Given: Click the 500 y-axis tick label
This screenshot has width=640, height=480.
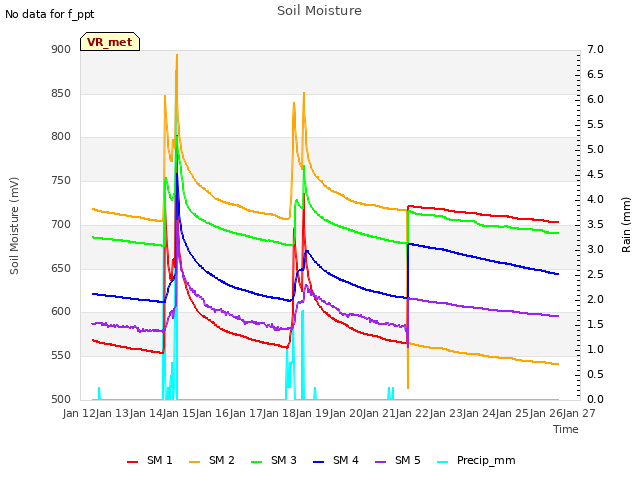Looking at the screenshot, I should [61, 399].
